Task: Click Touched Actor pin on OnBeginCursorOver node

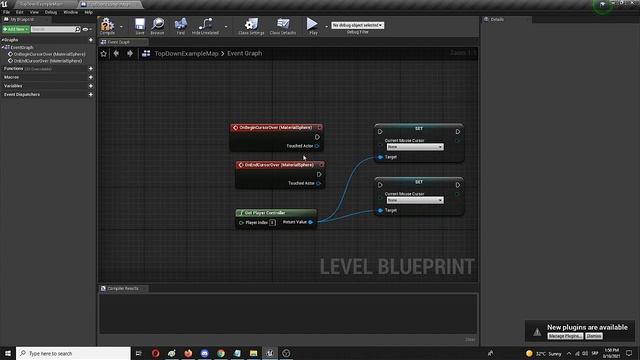Action: coord(317,146)
